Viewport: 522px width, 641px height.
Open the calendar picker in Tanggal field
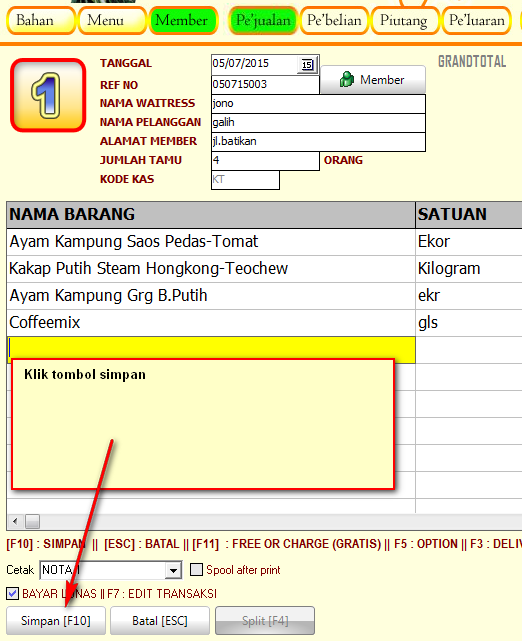pyautogui.click(x=307, y=65)
